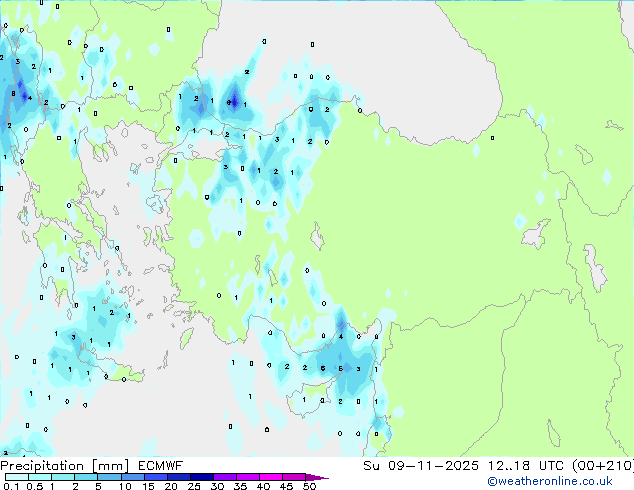Click the date '09-11-2025' in footer
Image resolution: width=634 pixels, height=490 pixels.
[x=433, y=466]
